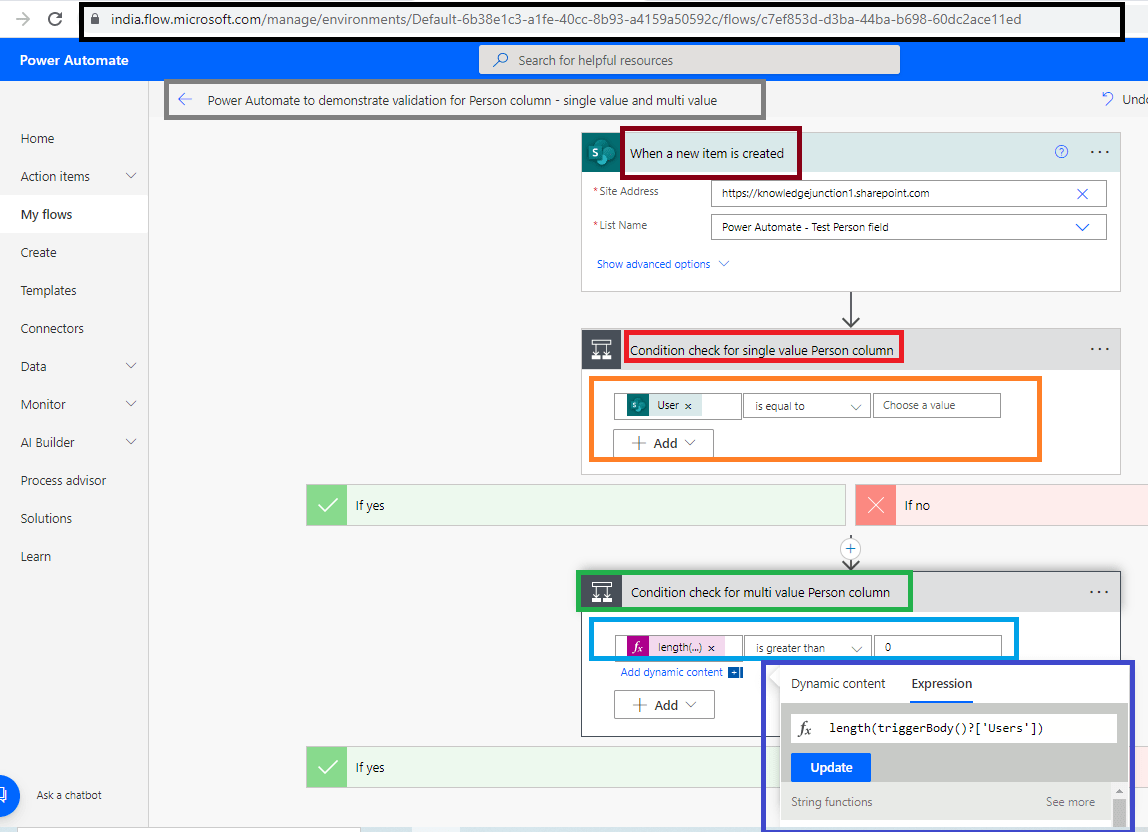Go back using flow title arrow
Viewport: 1148px width, 832px height.
(185, 100)
